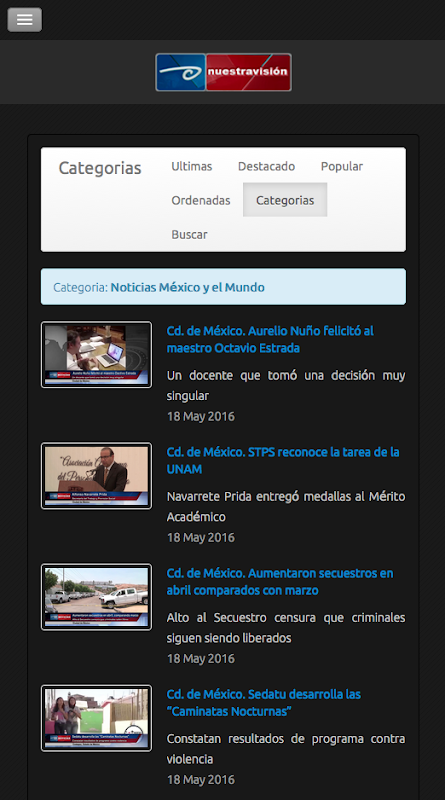The width and height of the screenshot is (445, 800).
Task: Switch to the Popular tab
Action: click(x=342, y=166)
